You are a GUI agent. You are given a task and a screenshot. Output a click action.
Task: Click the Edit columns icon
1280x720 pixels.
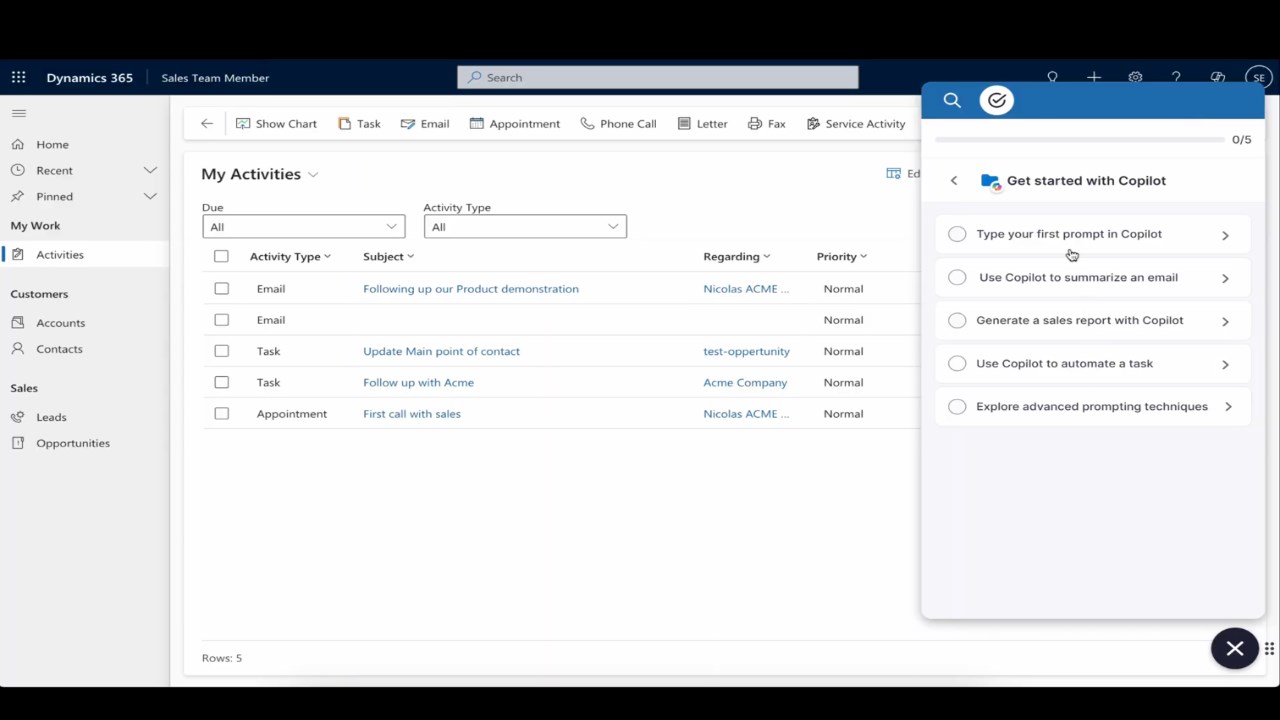(893, 173)
